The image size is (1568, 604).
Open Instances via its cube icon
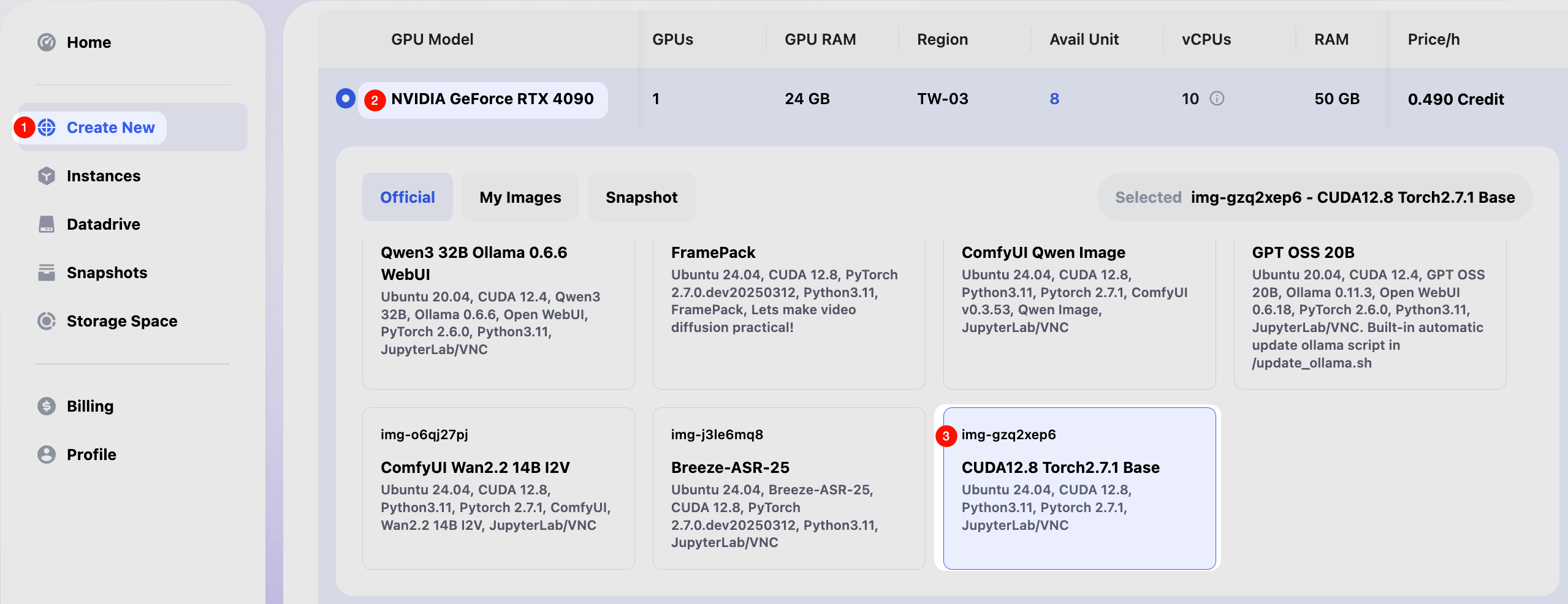pyautogui.click(x=47, y=176)
